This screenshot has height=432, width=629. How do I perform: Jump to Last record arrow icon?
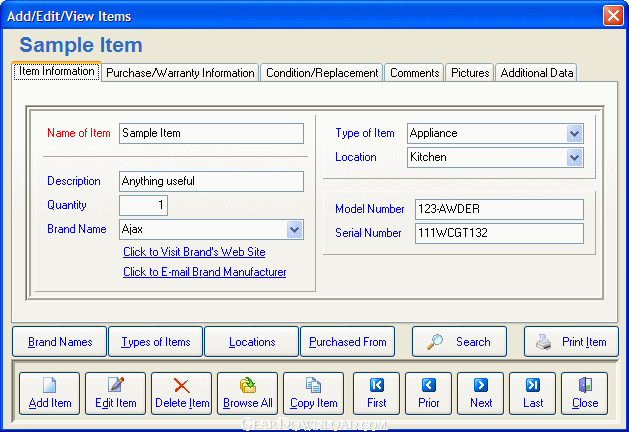click(x=533, y=385)
